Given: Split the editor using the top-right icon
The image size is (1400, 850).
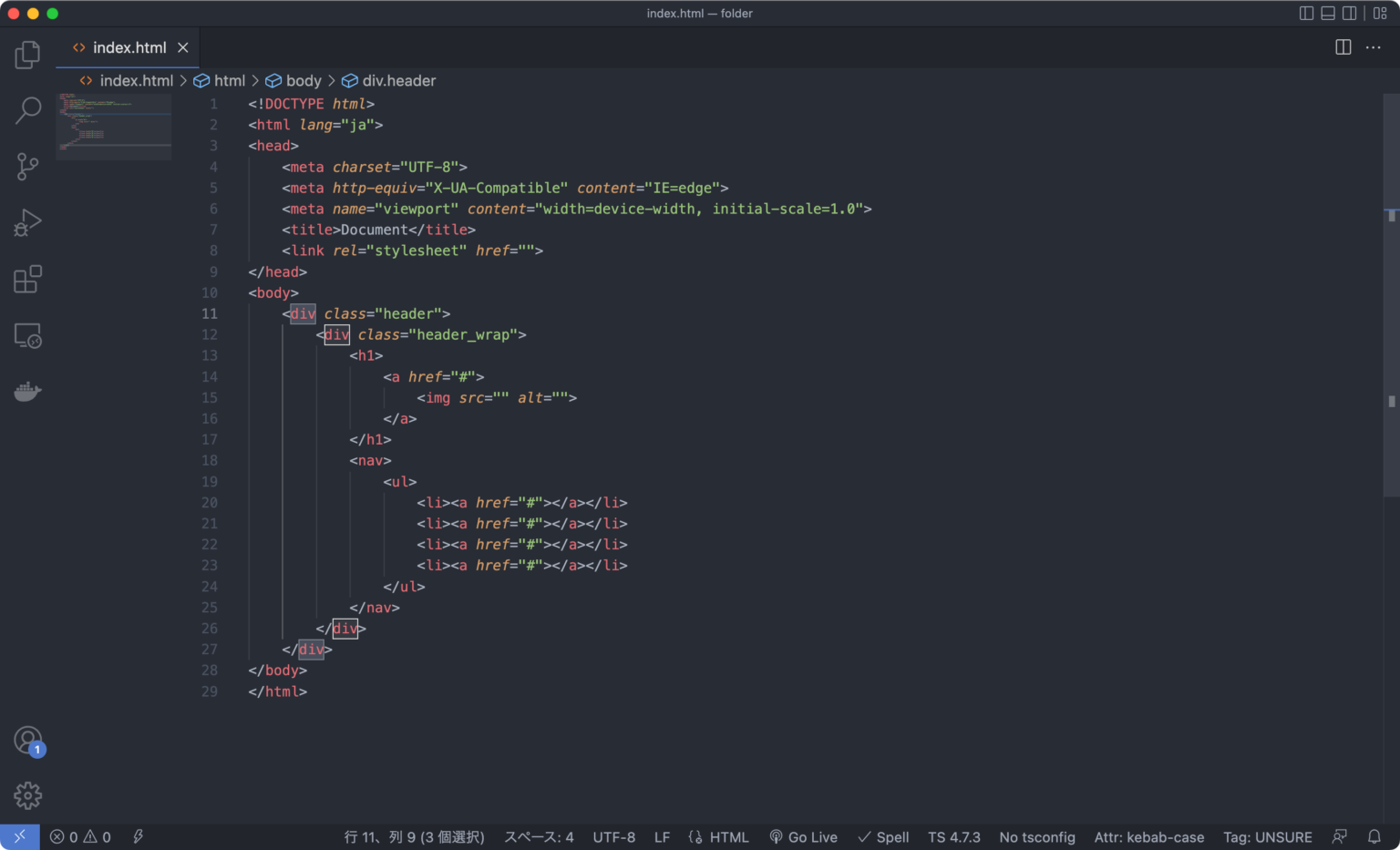Looking at the screenshot, I should (1343, 46).
